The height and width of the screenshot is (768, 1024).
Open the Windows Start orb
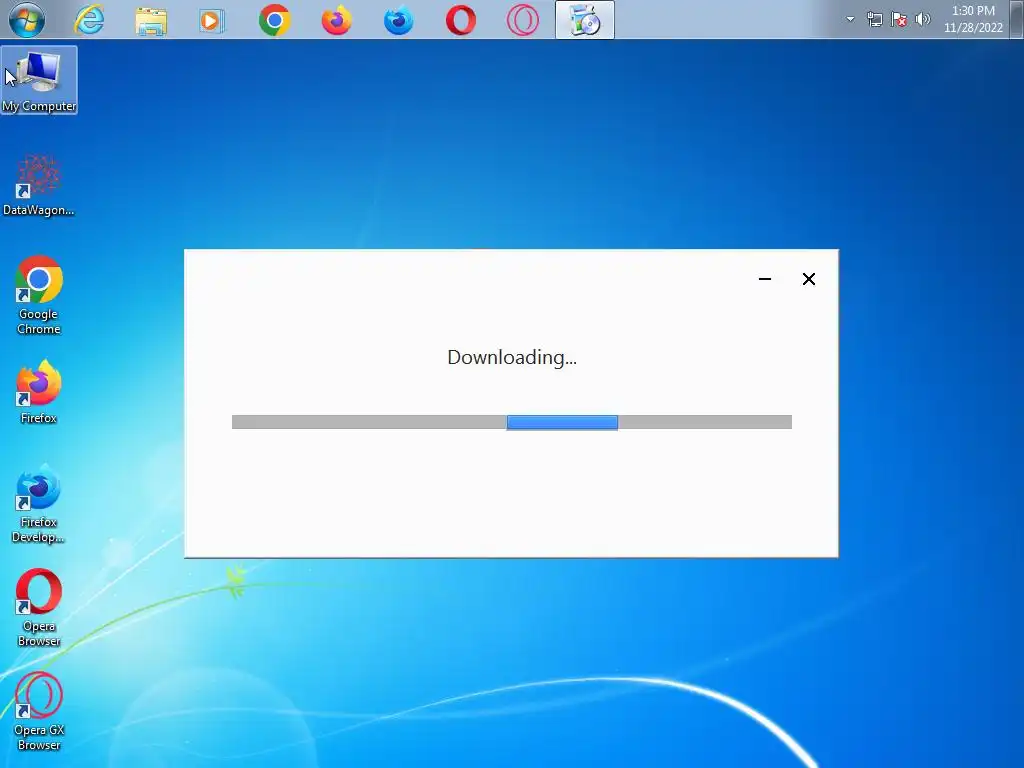[x=27, y=20]
